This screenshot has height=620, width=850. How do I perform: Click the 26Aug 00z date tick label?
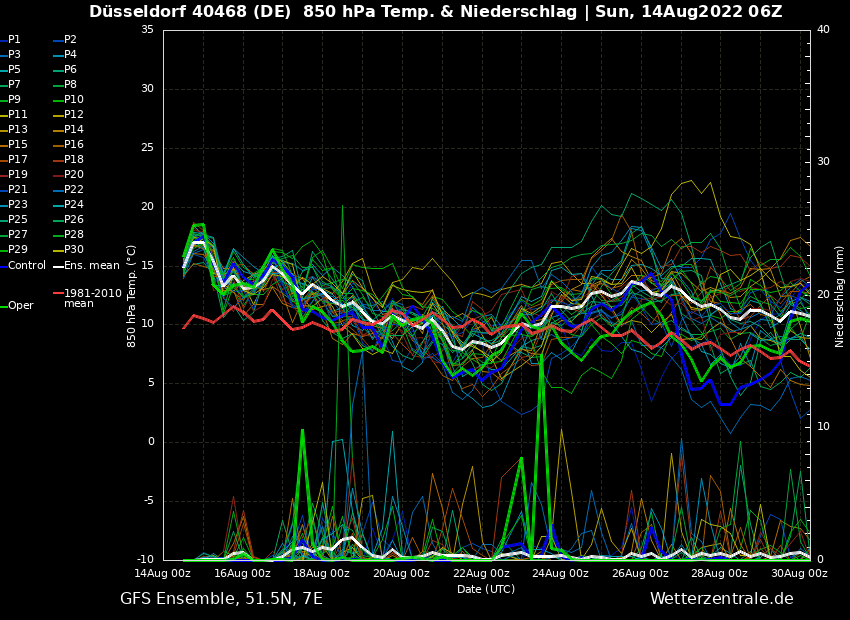(x=640, y=574)
